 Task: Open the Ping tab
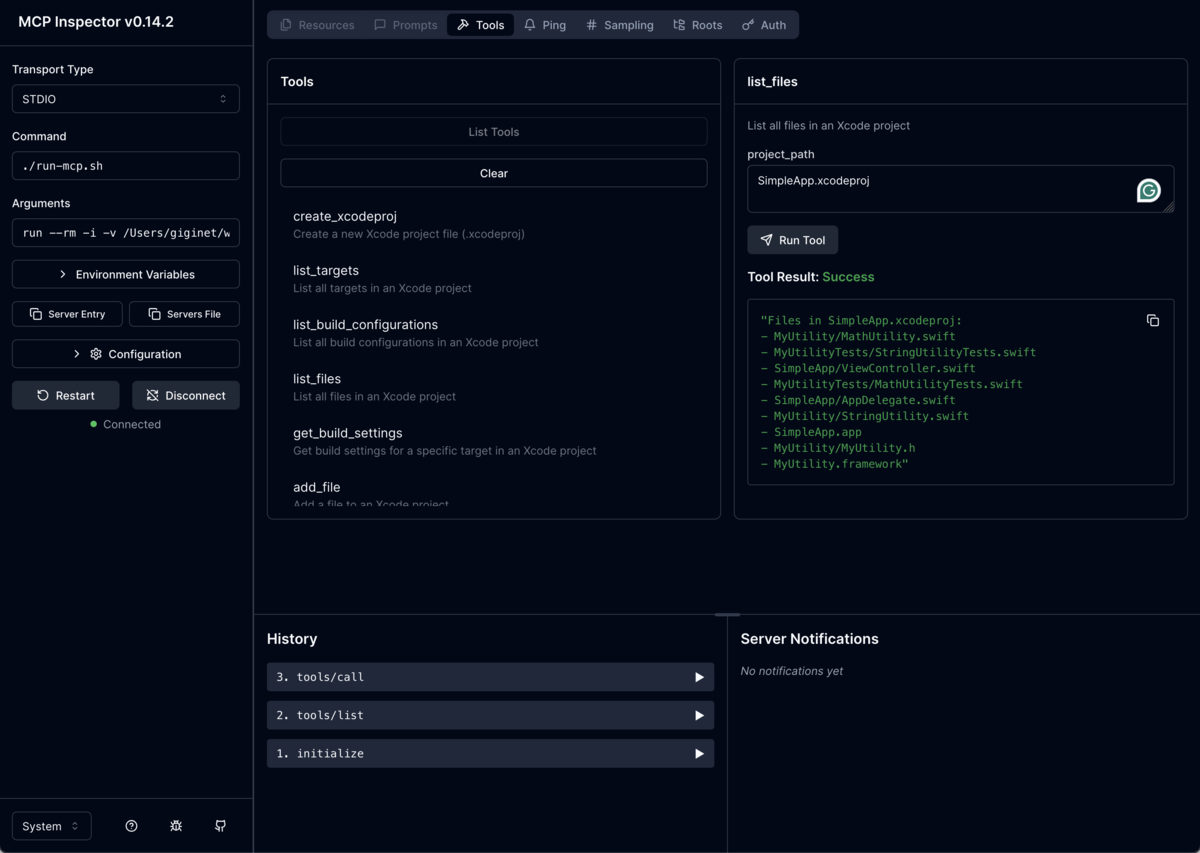[545, 25]
